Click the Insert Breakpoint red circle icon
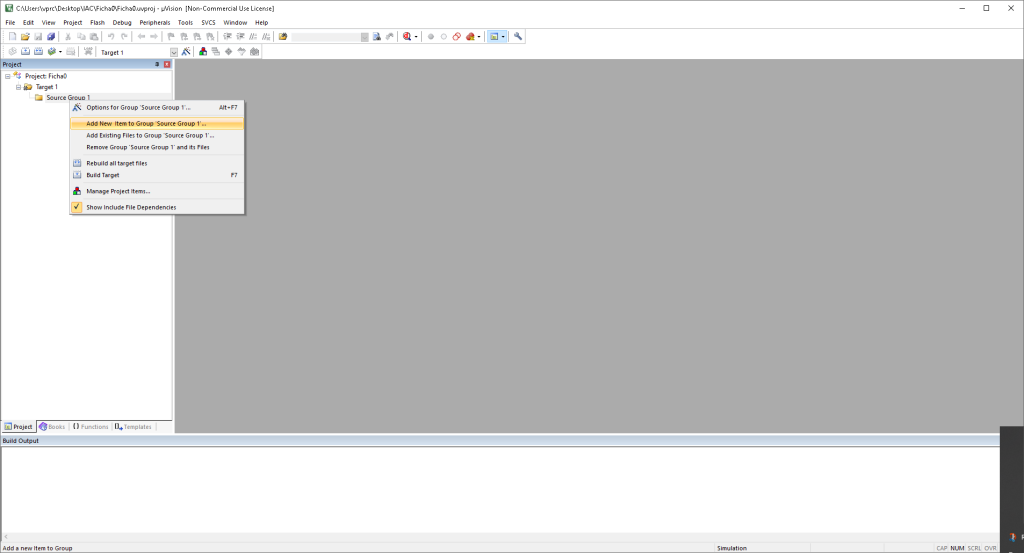 431,37
